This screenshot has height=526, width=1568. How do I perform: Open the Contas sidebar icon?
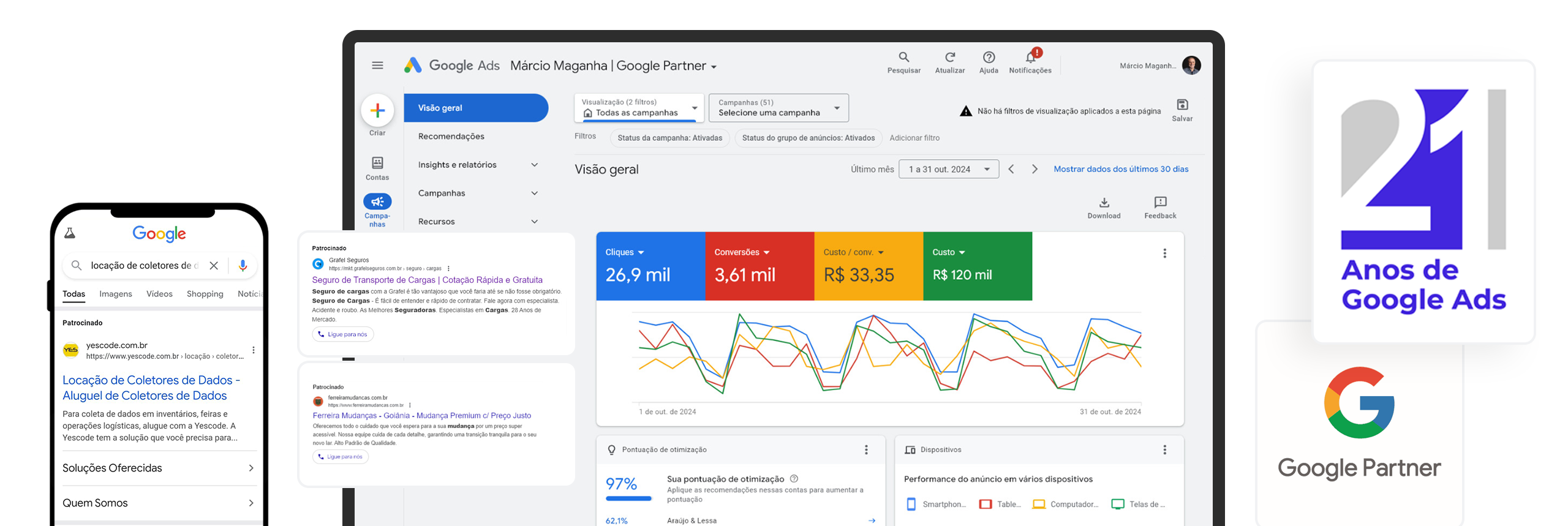(377, 163)
